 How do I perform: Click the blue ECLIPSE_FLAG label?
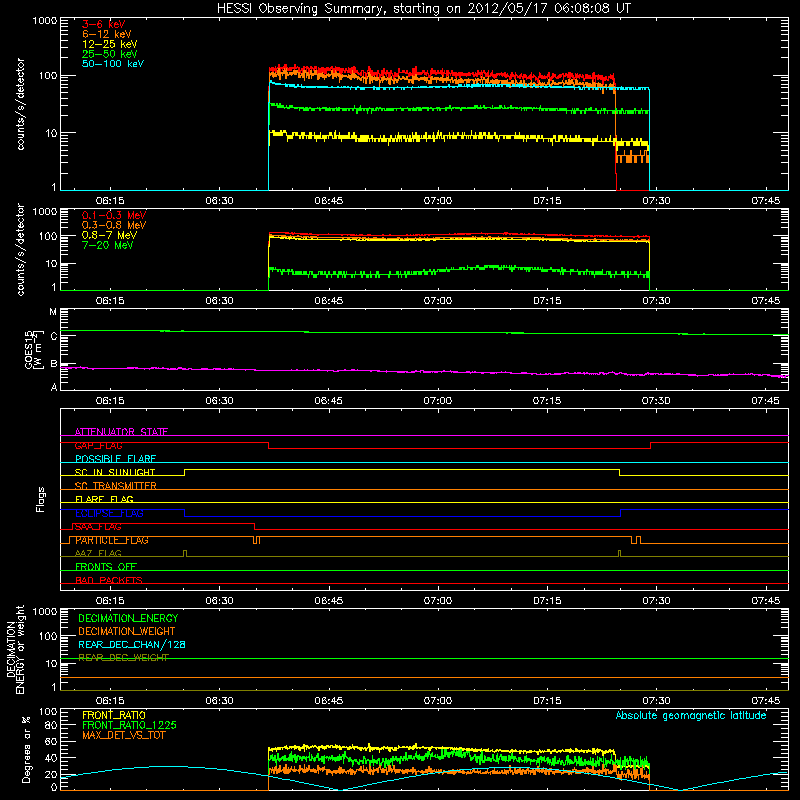click(x=109, y=513)
